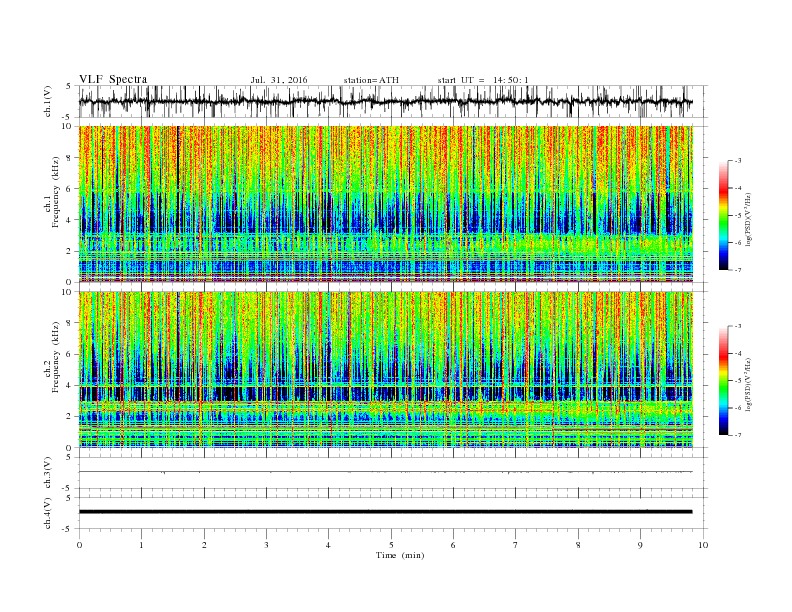Click the "3" tick on time axis
The height and width of the screenshot is (612, 792).
(266, 545)
